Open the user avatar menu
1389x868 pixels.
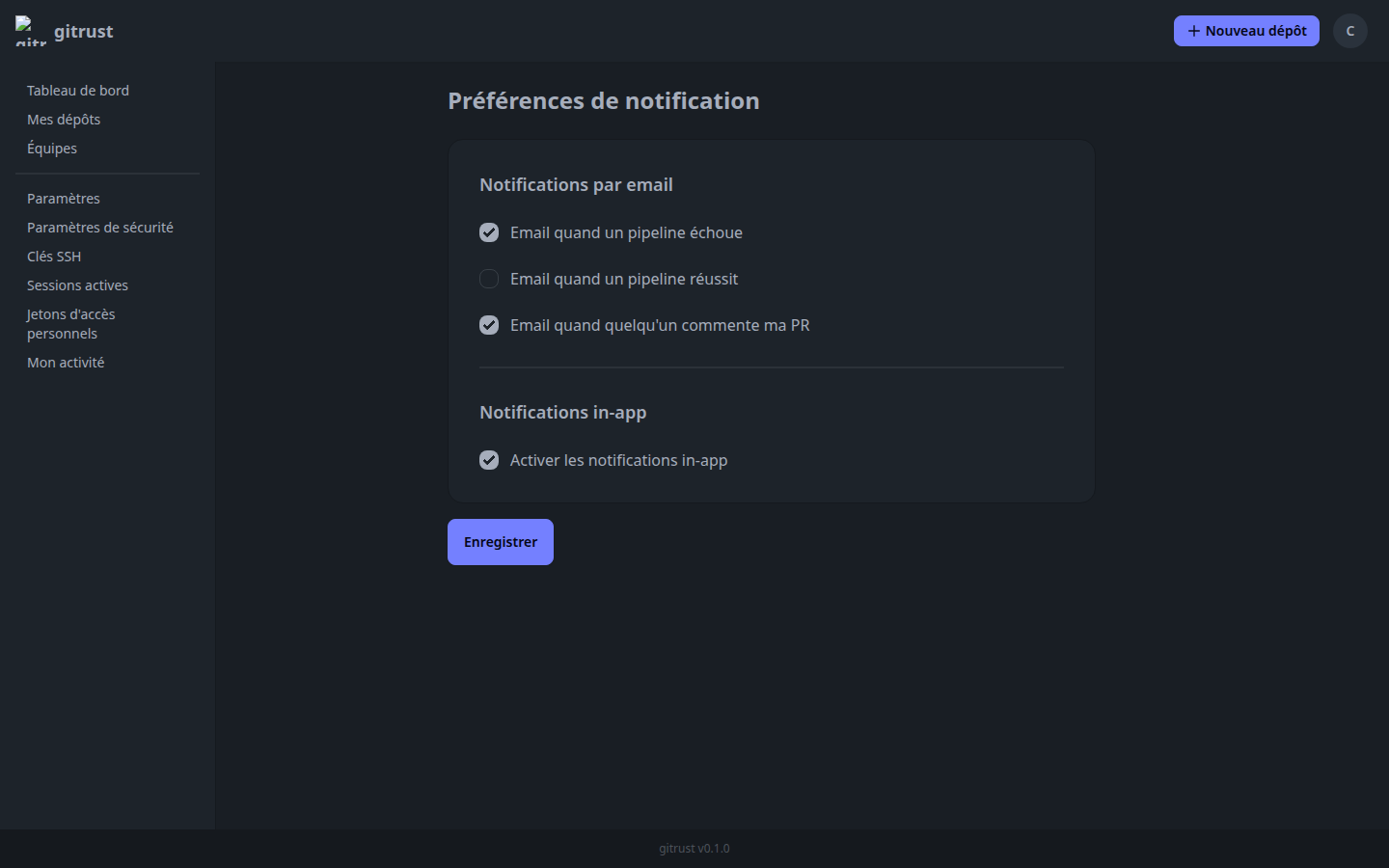[1349, 30]
